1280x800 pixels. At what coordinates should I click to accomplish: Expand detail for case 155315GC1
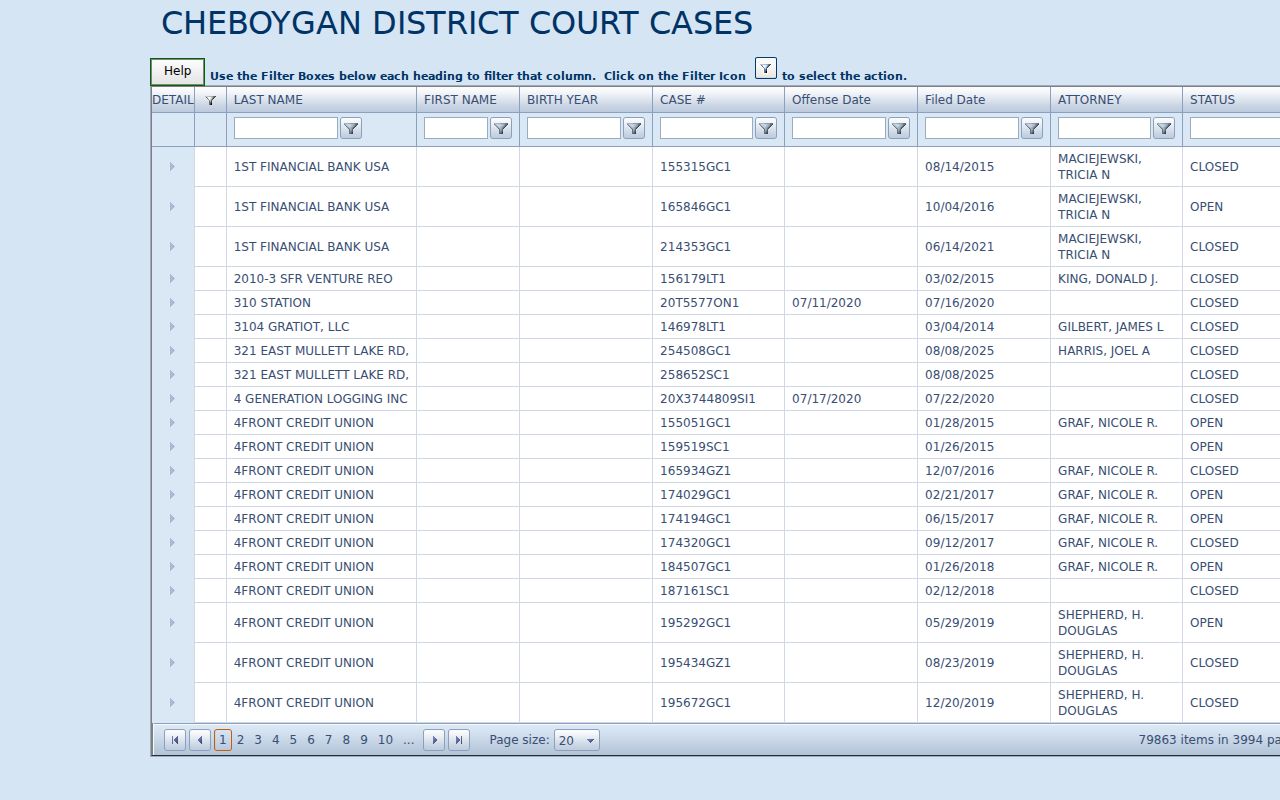[x=172, y=167]
